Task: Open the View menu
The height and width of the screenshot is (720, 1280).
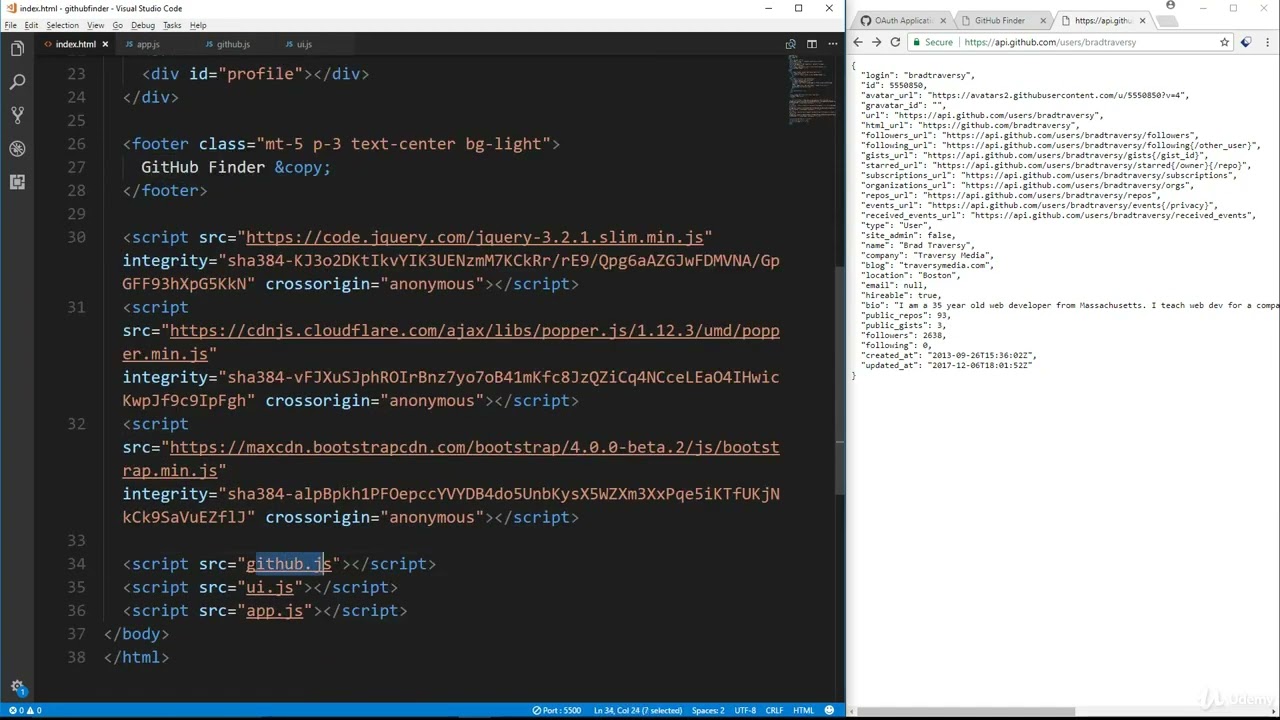Action: [95, 25]
